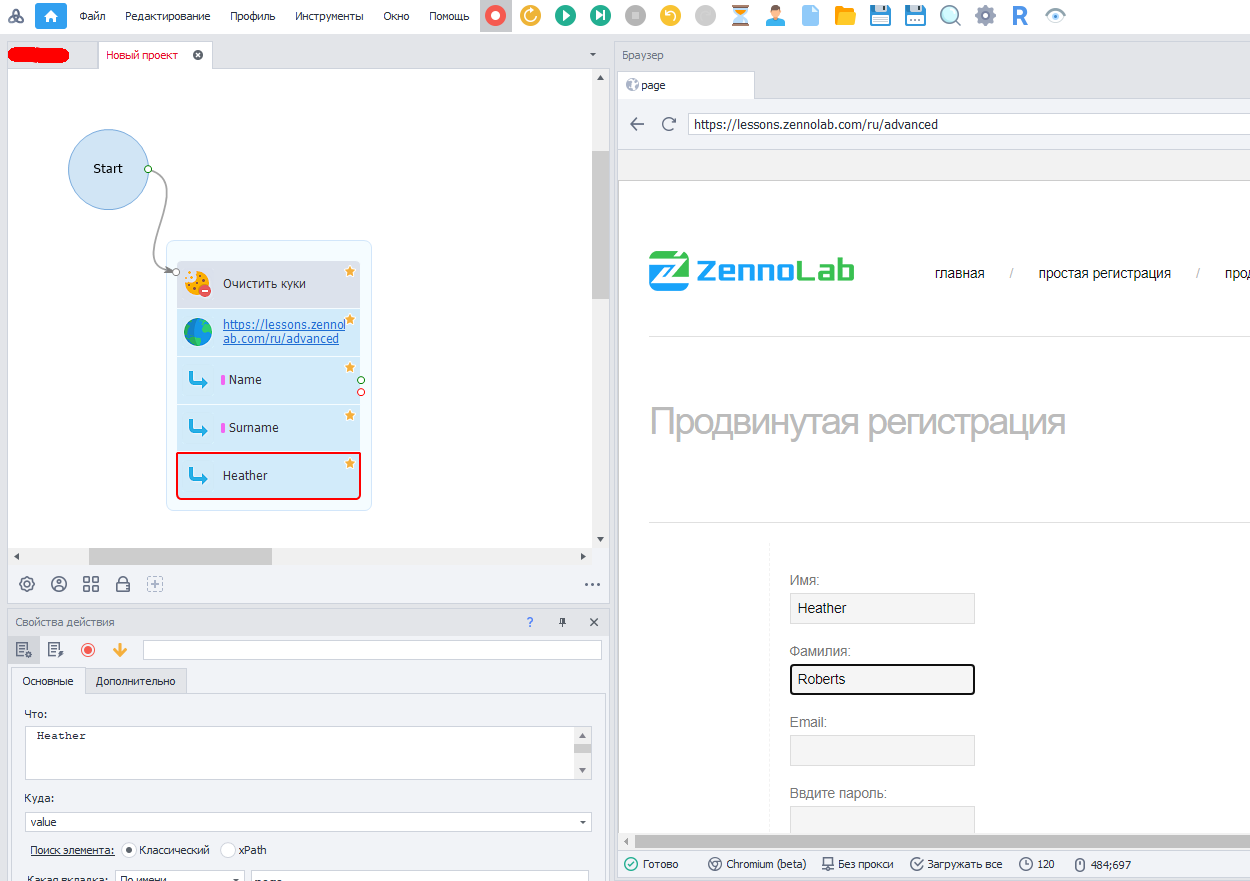This screenshot has height=881, width=1250.
Task: Click the action settings list-gear icon
Action: 24,650
